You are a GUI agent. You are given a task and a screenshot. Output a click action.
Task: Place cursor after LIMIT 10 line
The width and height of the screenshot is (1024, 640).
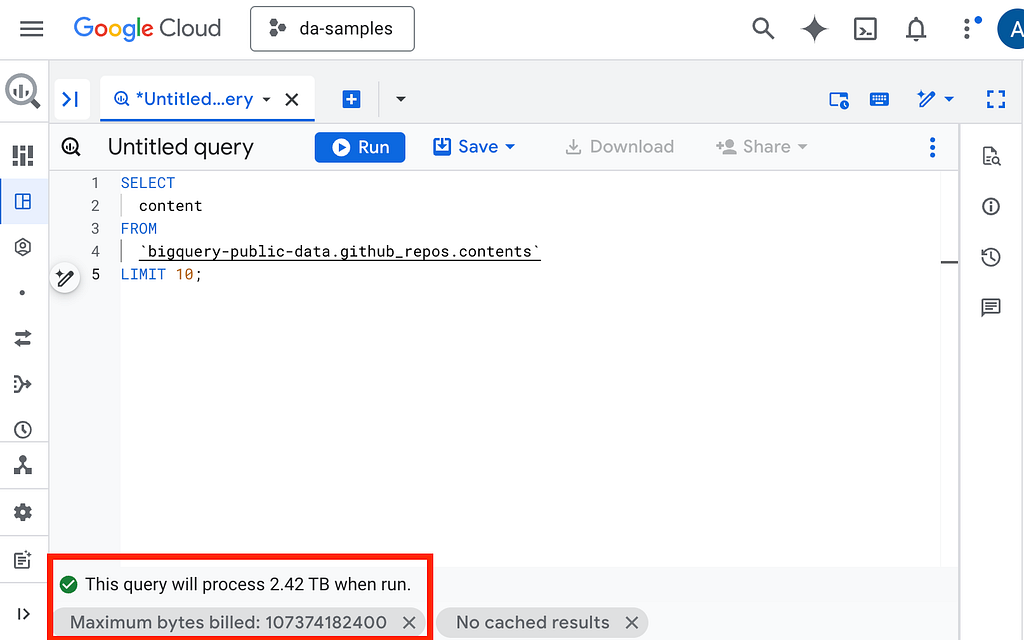(203, 274)
